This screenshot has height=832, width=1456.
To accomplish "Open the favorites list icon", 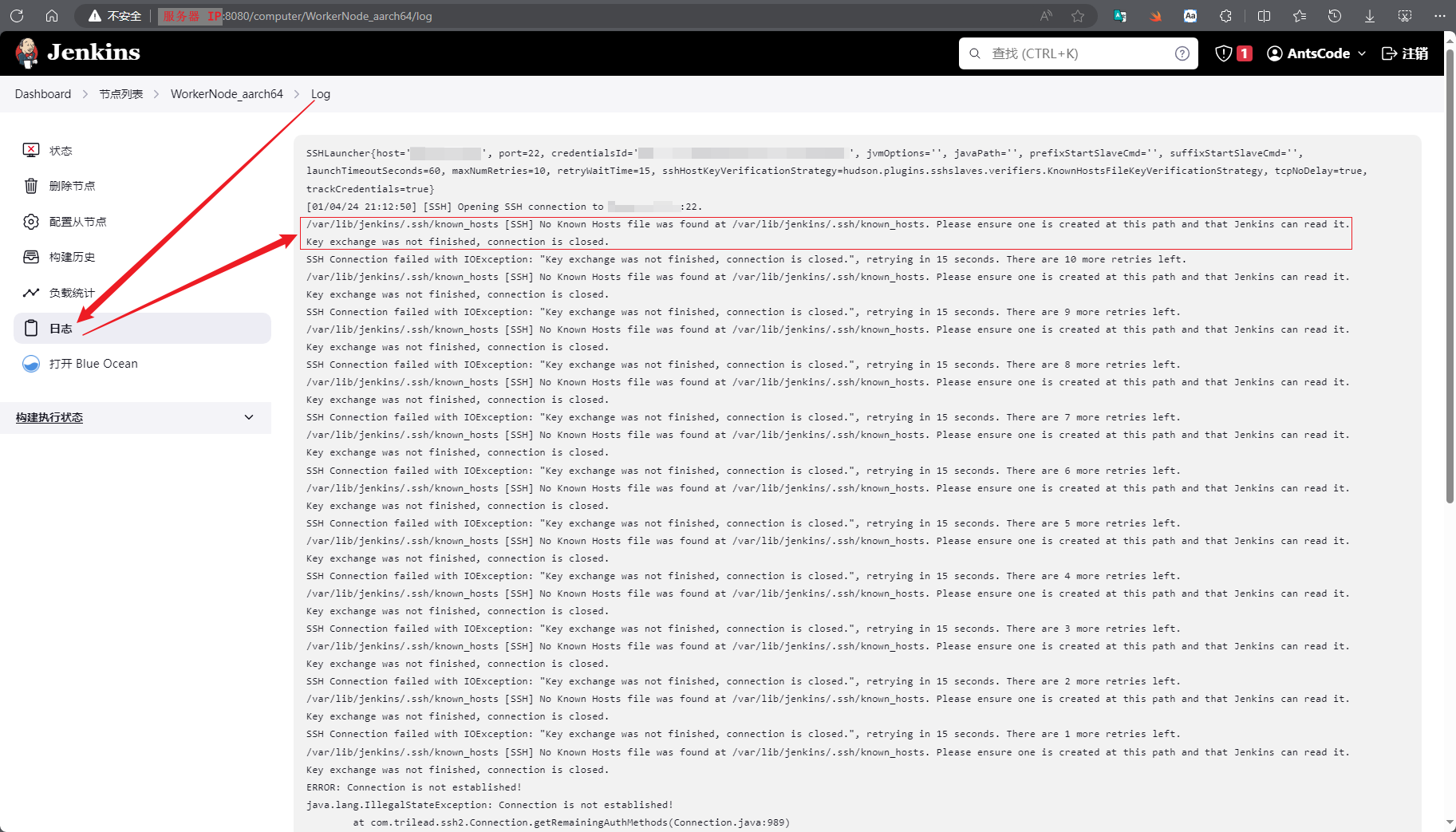I will click(1300, 16).
